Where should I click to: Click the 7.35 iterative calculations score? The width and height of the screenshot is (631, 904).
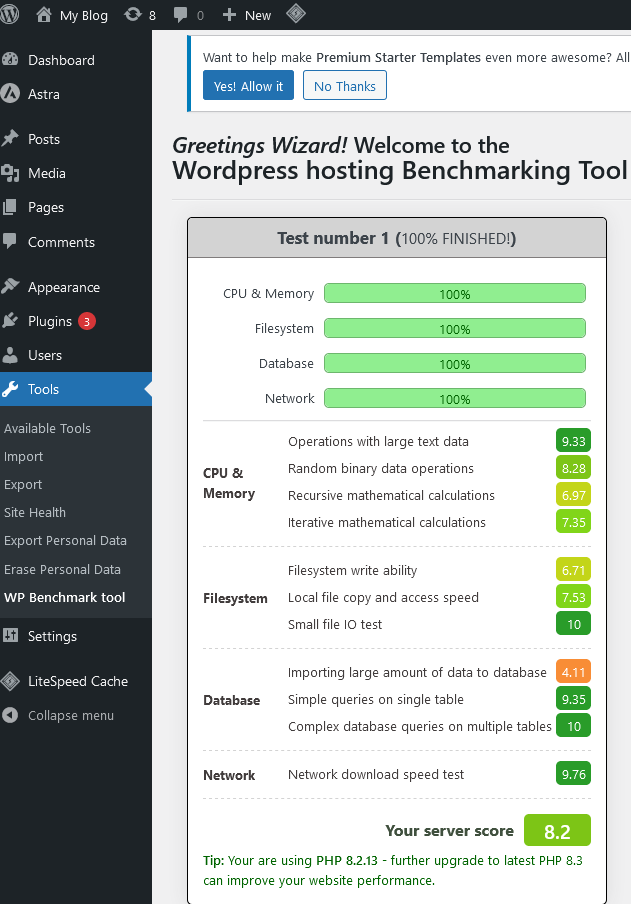(x=573, y=522)
